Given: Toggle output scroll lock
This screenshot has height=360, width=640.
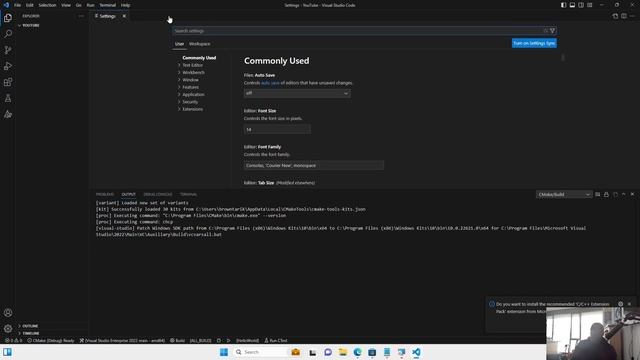Looking at the screenshot, I should click(607, 195).
